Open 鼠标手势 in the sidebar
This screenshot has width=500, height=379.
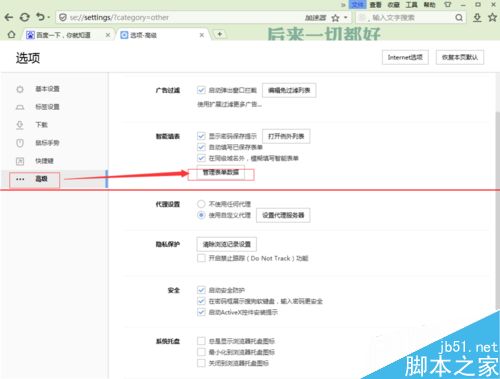[x=47, y=143]
